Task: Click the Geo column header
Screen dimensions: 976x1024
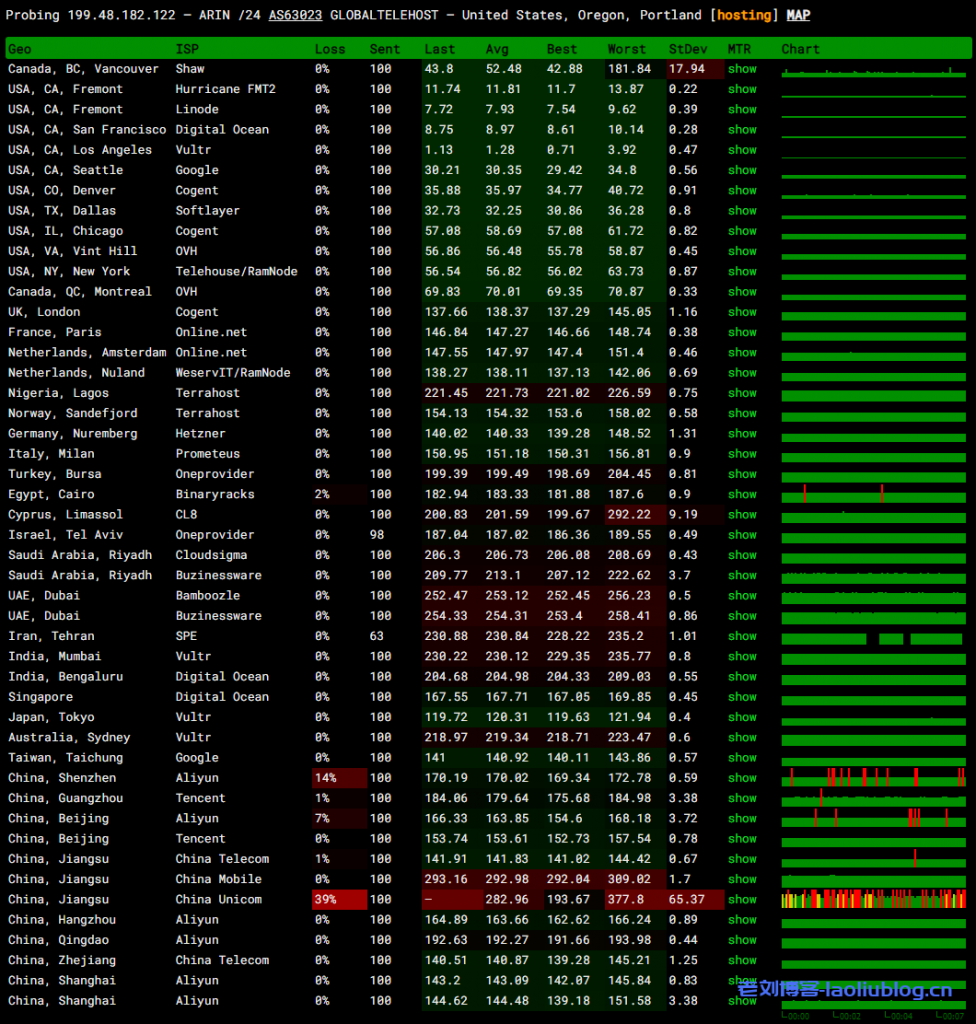Action: pyautogui.click(x=20, y=49)
